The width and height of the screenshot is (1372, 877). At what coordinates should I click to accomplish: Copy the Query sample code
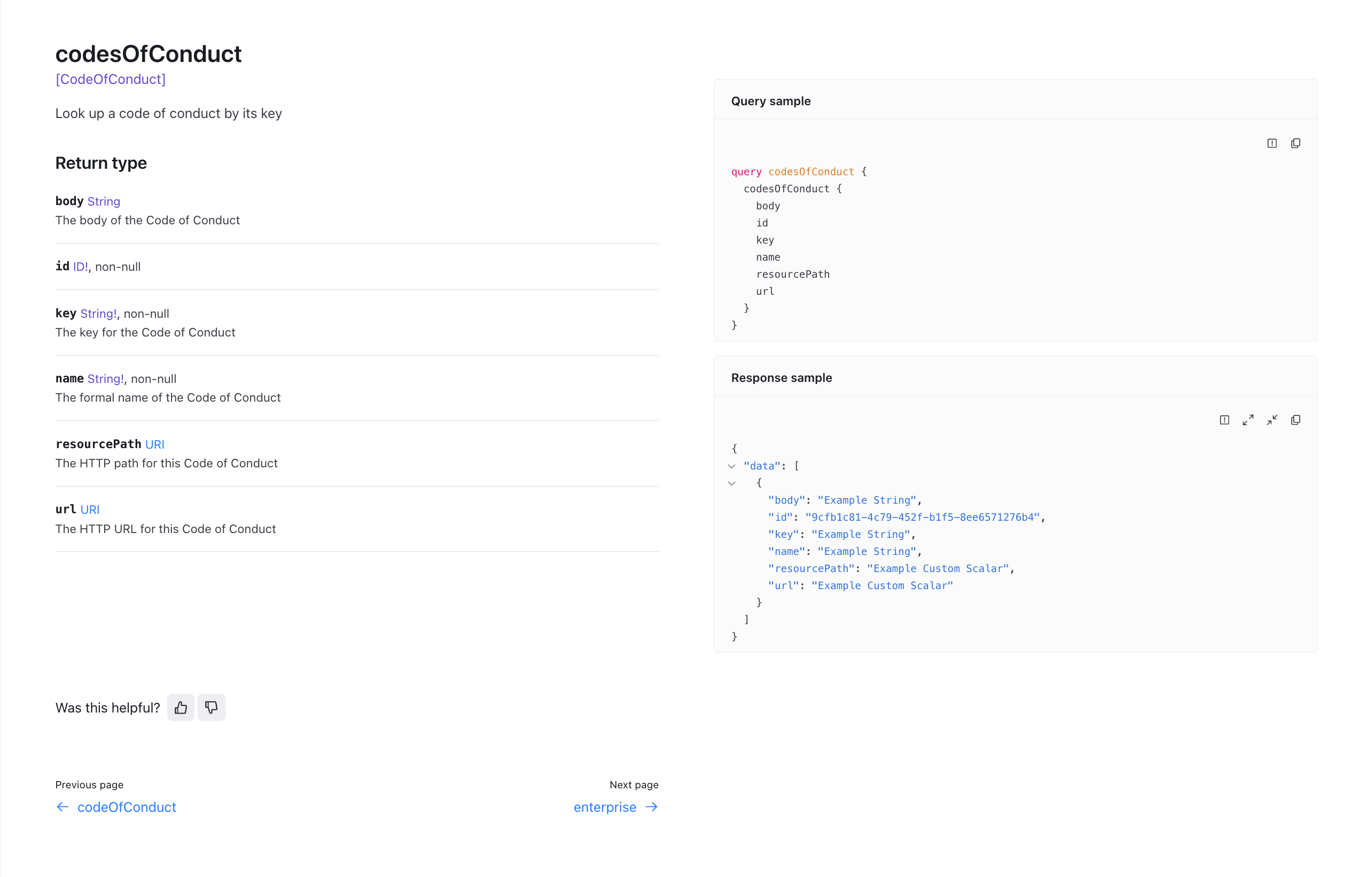point(1295,143)
